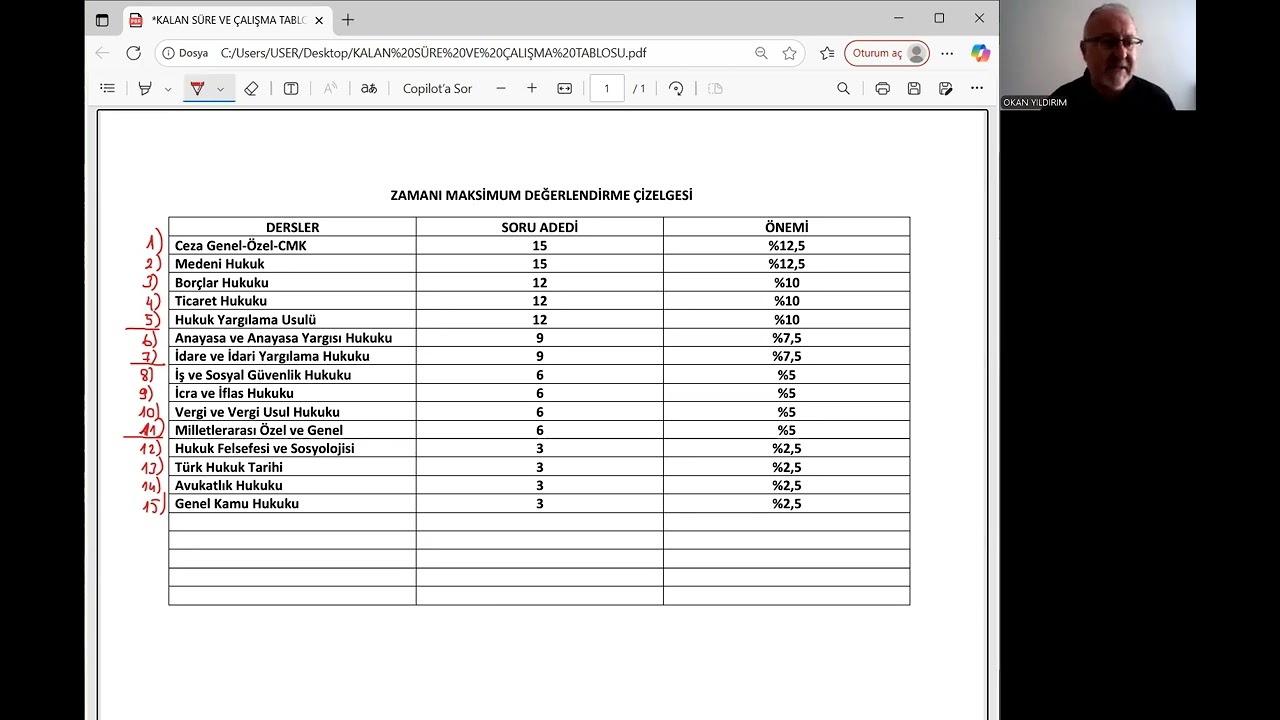Select the highlighter tool

pos(145,89)
